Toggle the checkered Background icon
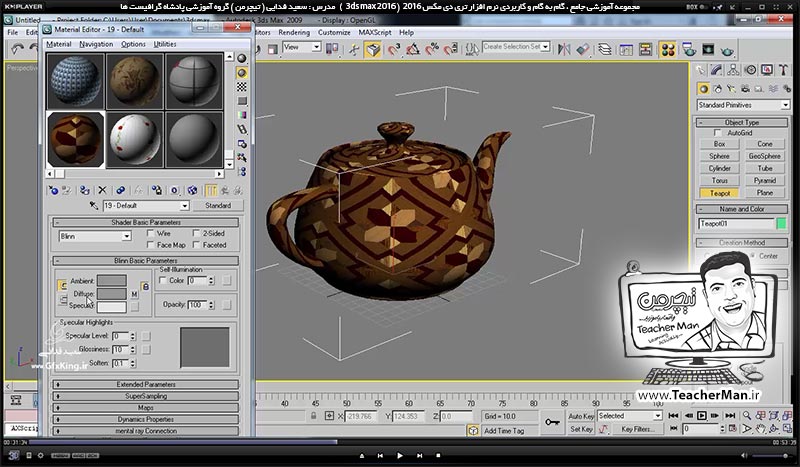The height and width of the screenshot is (467, 800). click(x=242, y=87)
